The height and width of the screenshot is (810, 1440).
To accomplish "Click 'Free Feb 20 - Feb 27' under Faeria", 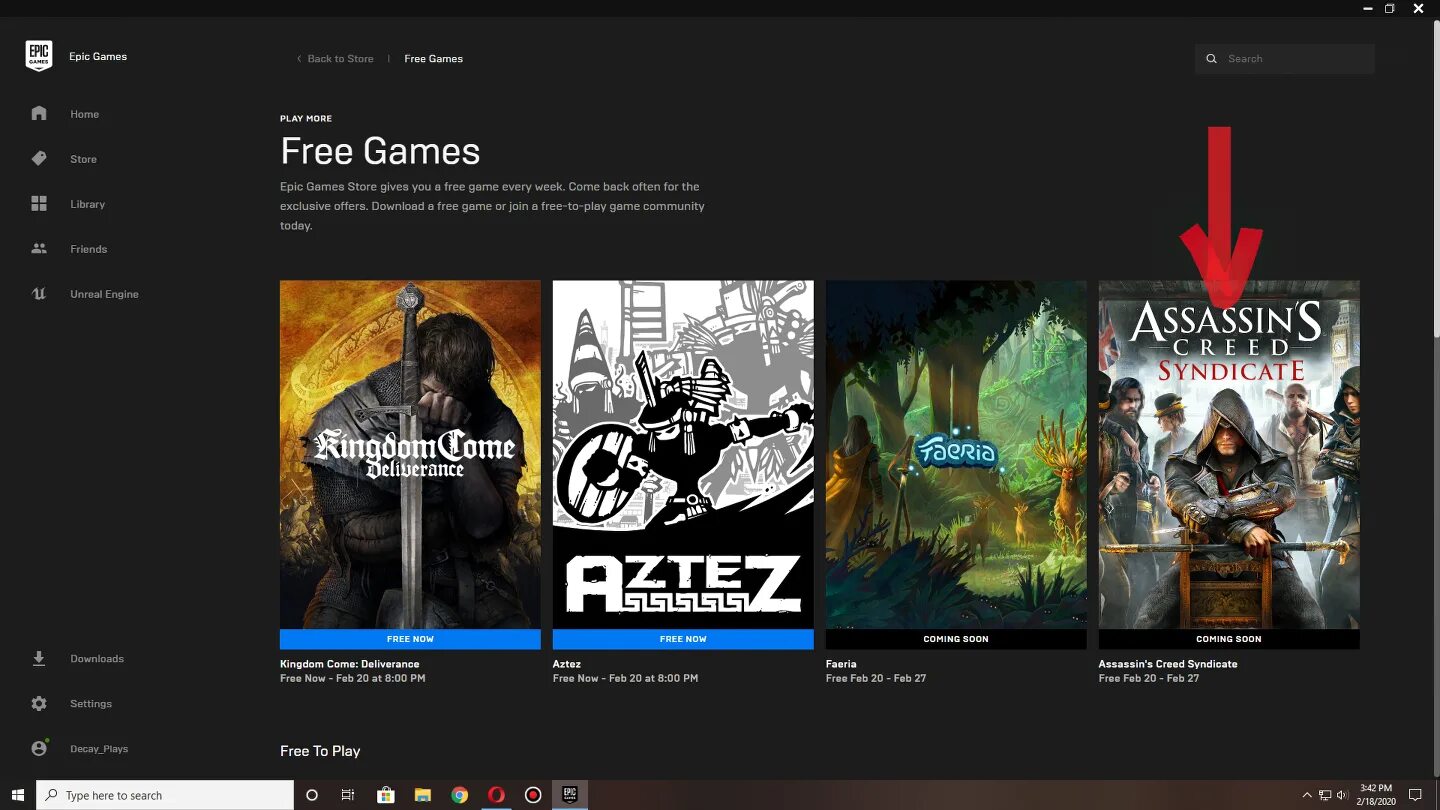I will pyautogui.click(x=876, y=678).
